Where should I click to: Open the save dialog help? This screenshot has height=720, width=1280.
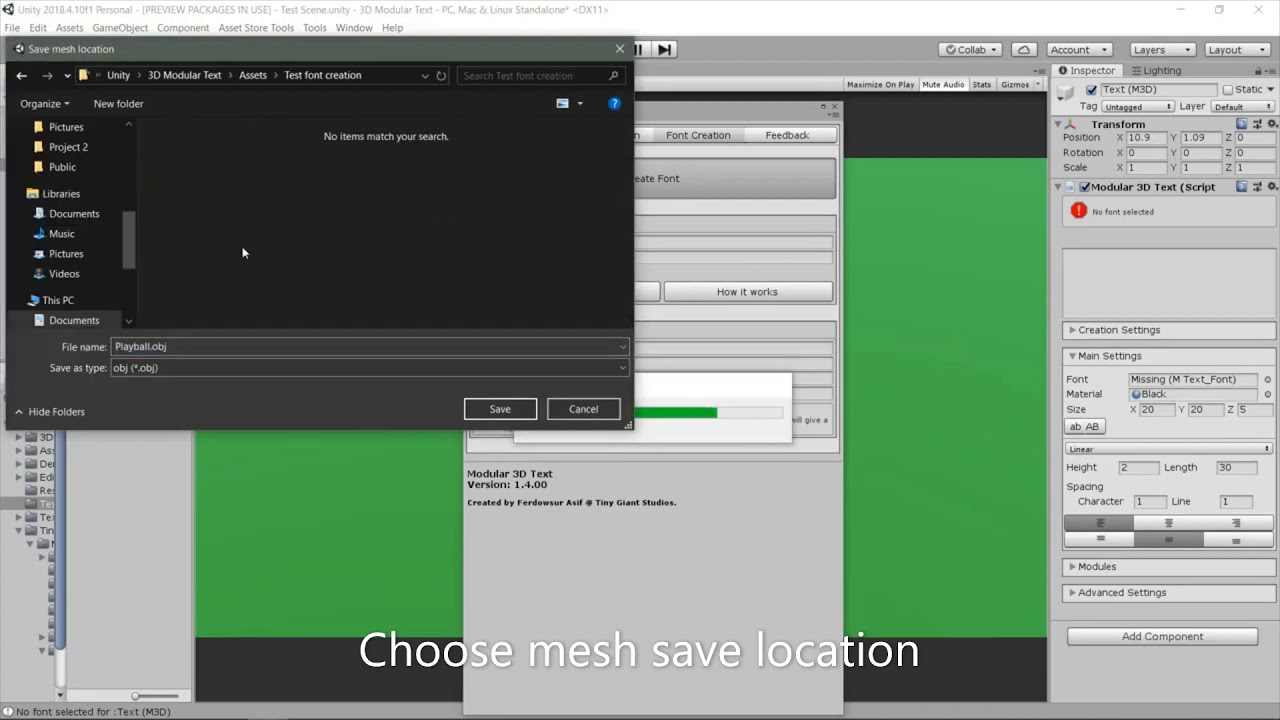(x=614, y=103)
